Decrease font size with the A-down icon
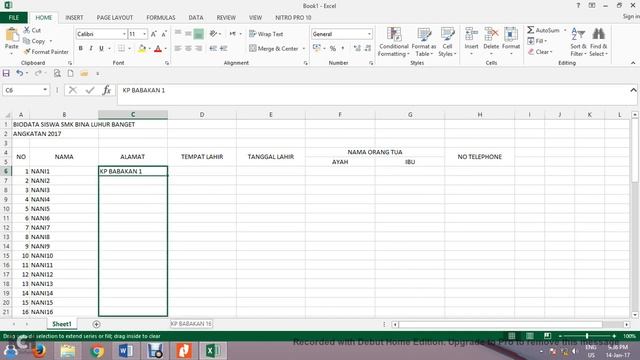 click(164, 34)
